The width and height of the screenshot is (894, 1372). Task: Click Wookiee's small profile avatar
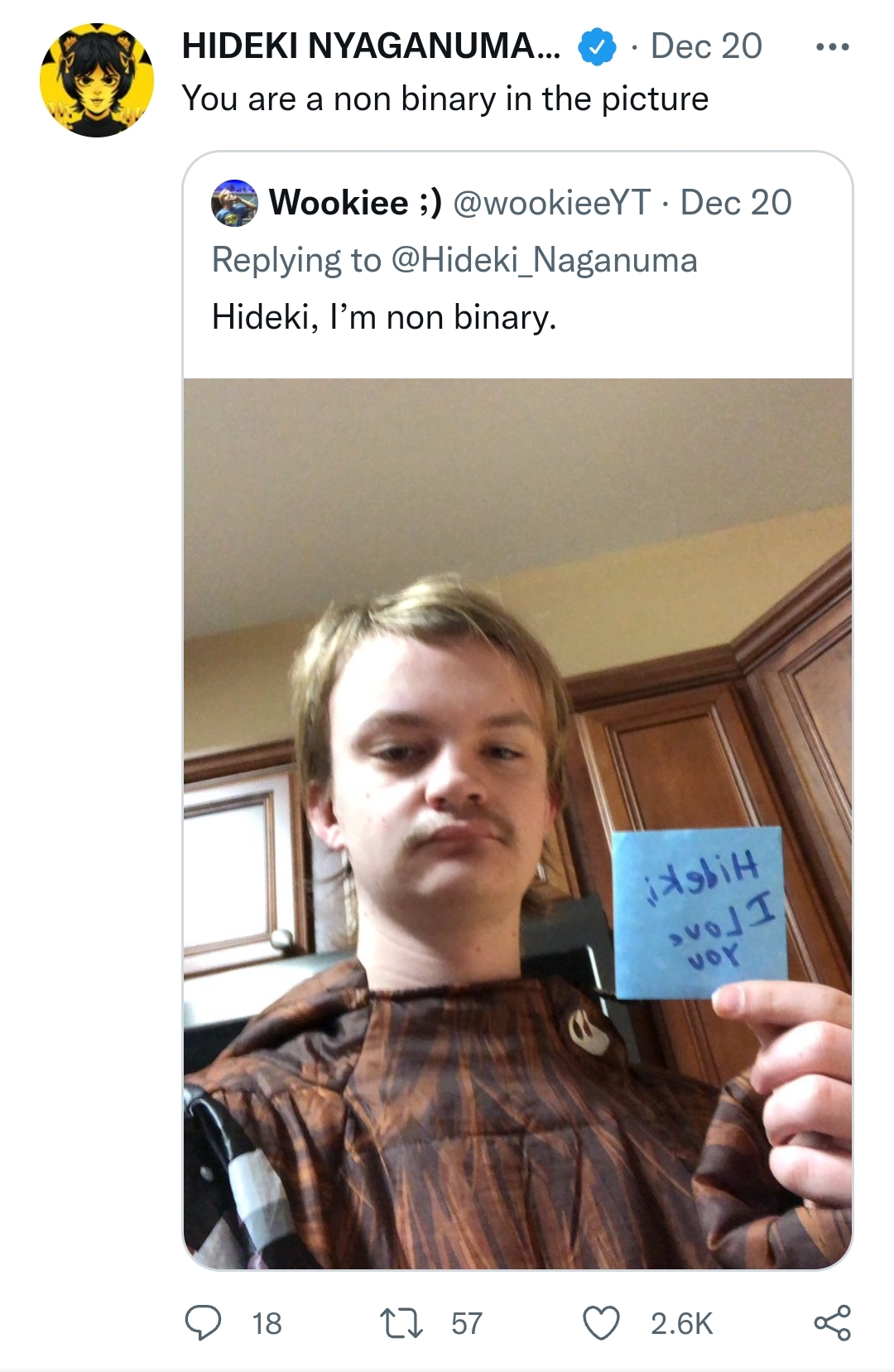[x=235, y=203]
